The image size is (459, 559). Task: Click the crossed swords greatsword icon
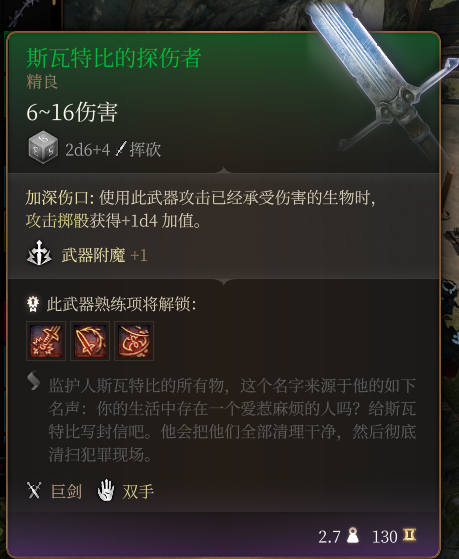(x=34, y=490)
